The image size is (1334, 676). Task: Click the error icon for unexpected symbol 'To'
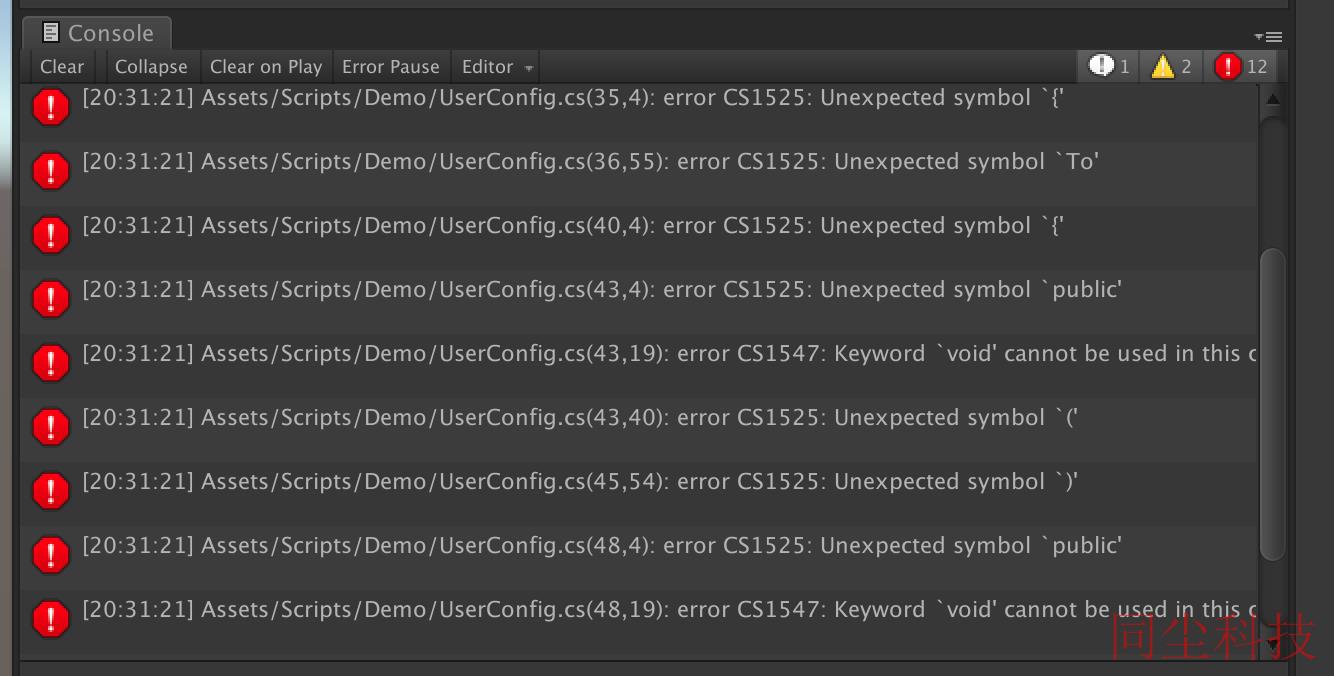coord(51,171)
